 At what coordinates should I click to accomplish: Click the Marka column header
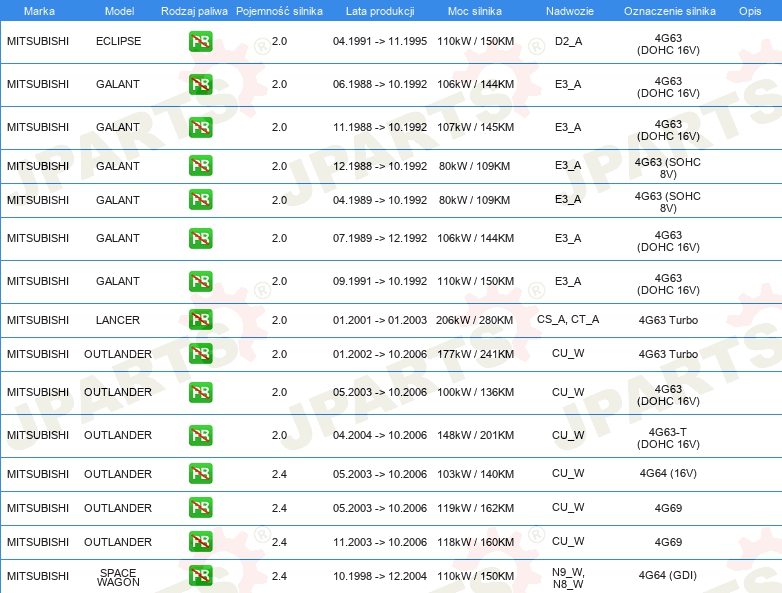(39, 11)
